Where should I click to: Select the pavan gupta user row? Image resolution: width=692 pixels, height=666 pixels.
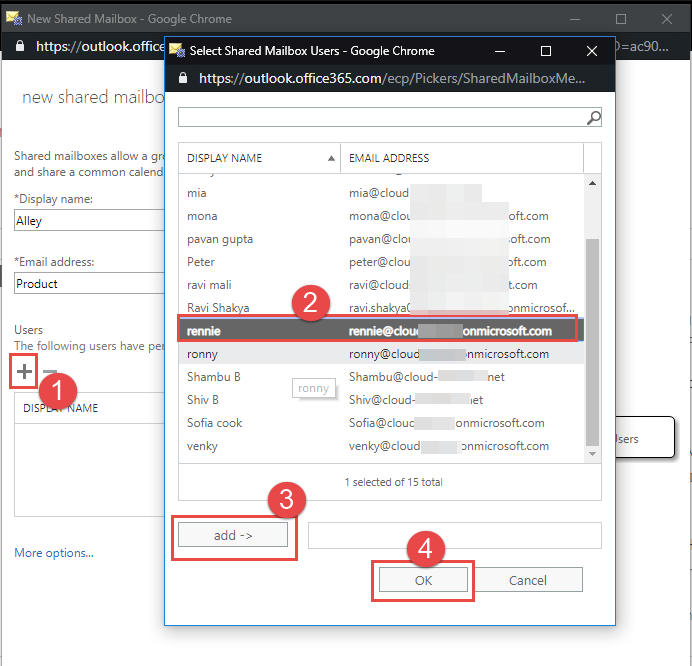[x=381, y=239]
